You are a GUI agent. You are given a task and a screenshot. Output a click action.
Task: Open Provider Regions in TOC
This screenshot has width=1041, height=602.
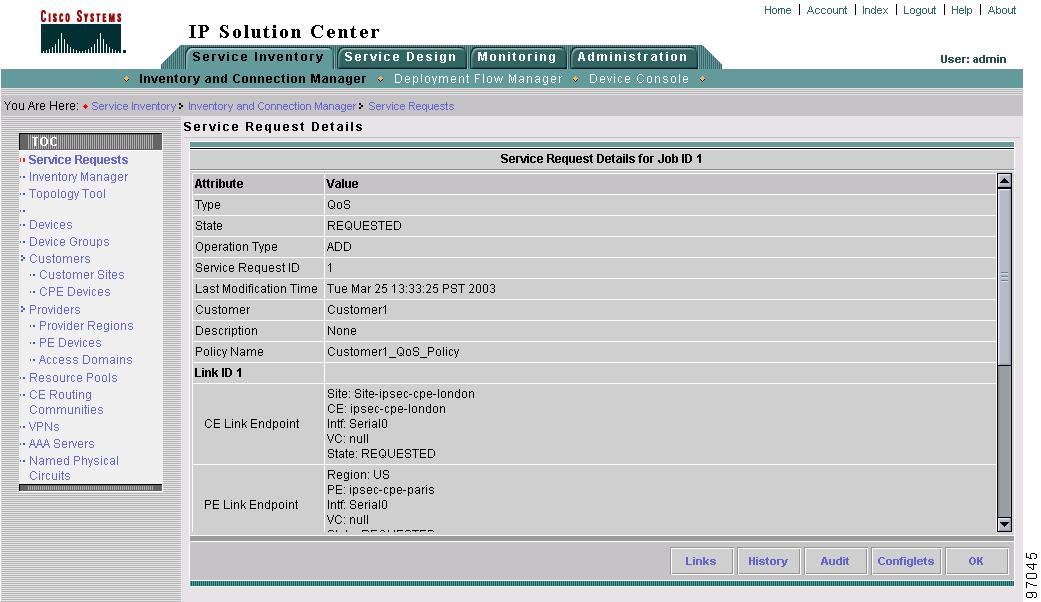coord(86,326)
